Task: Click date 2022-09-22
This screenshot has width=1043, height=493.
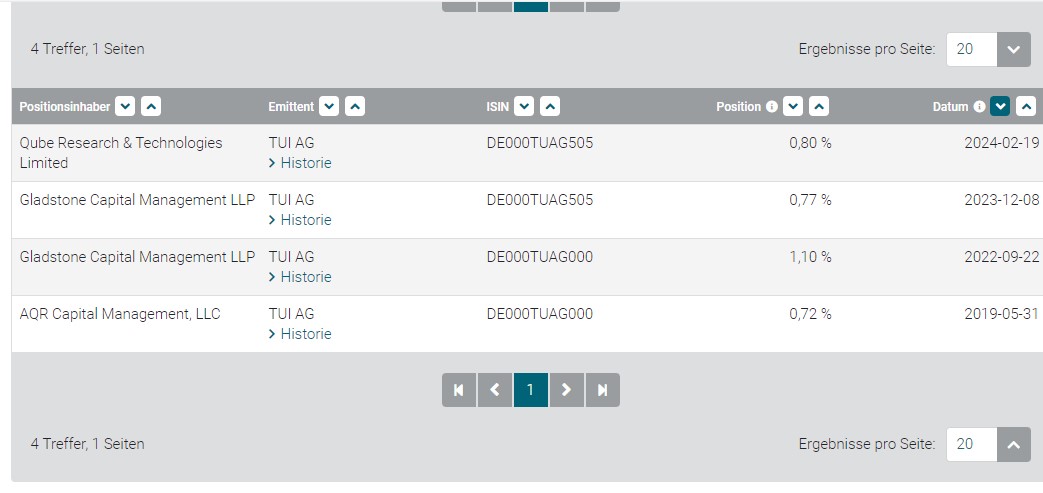Action: [x=1002, y=257]
